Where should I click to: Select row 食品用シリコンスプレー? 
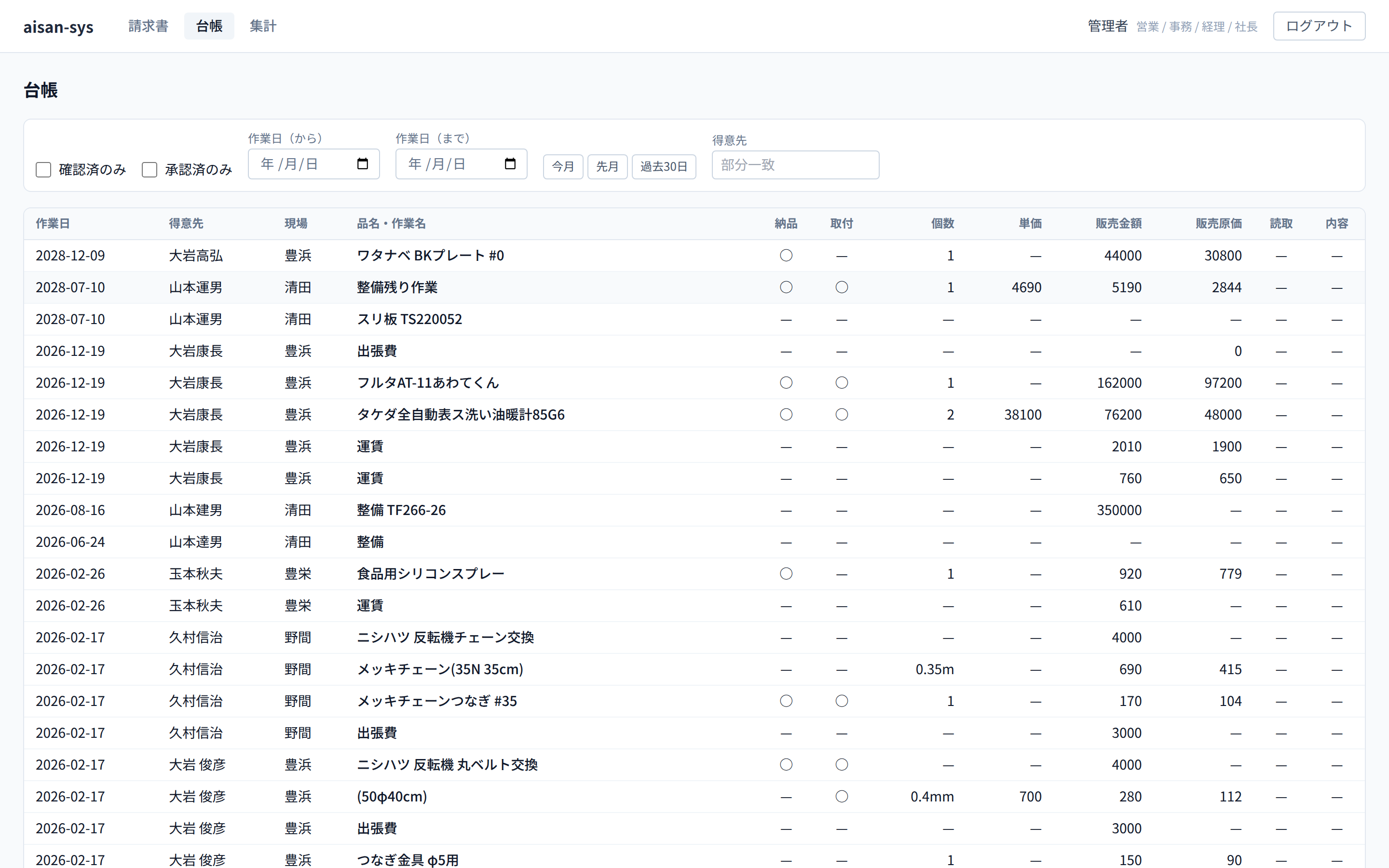point(694,573)
